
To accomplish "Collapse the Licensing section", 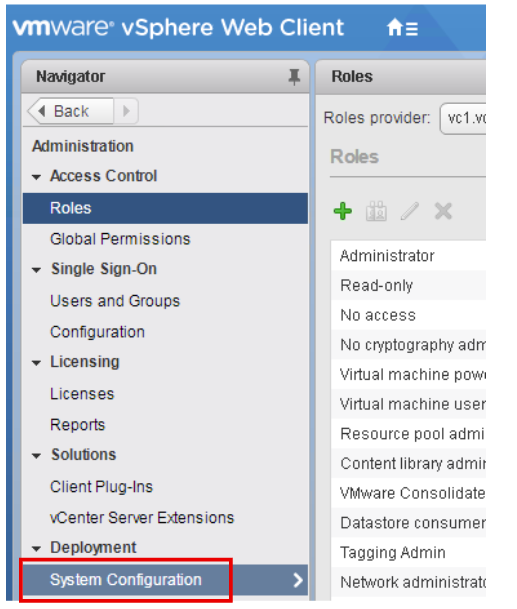I will [x=36, y=363].
